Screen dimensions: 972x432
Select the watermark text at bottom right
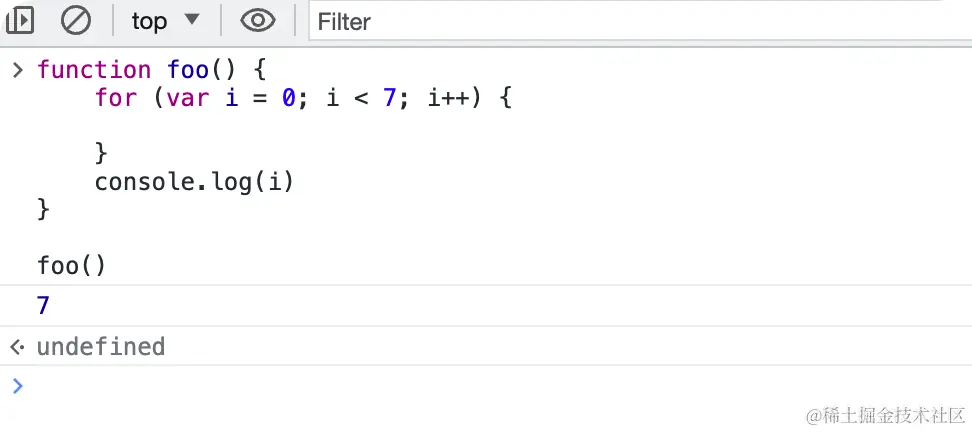886,414
